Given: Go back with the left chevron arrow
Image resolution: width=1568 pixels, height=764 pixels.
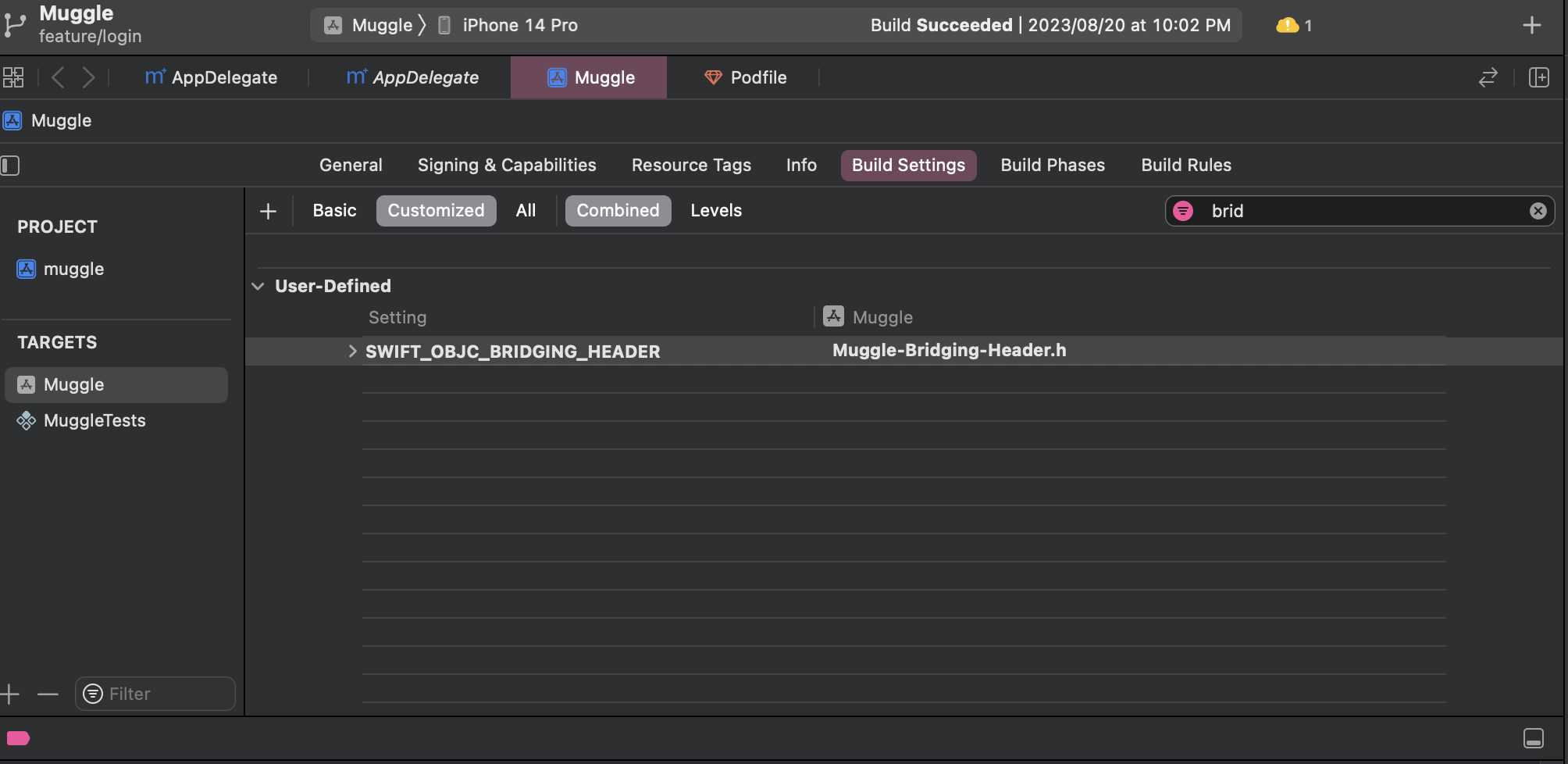Looking at the screenshot, I should click(58, 77).
